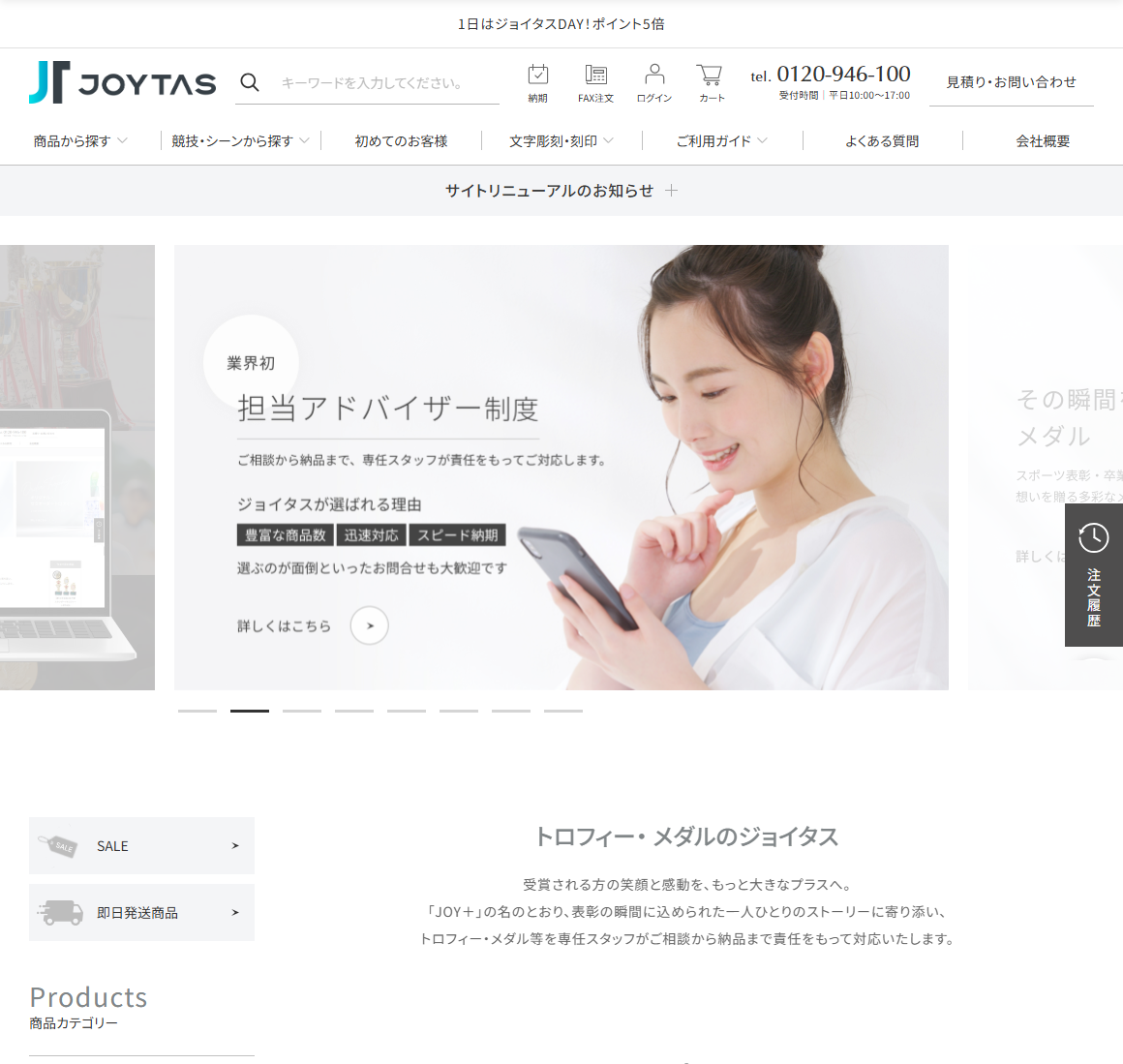Click the round arrow next to 詳しくはこちら
Viewport: 1123px width, 1064px height.
pyautogui.click(x=370, y=625)
